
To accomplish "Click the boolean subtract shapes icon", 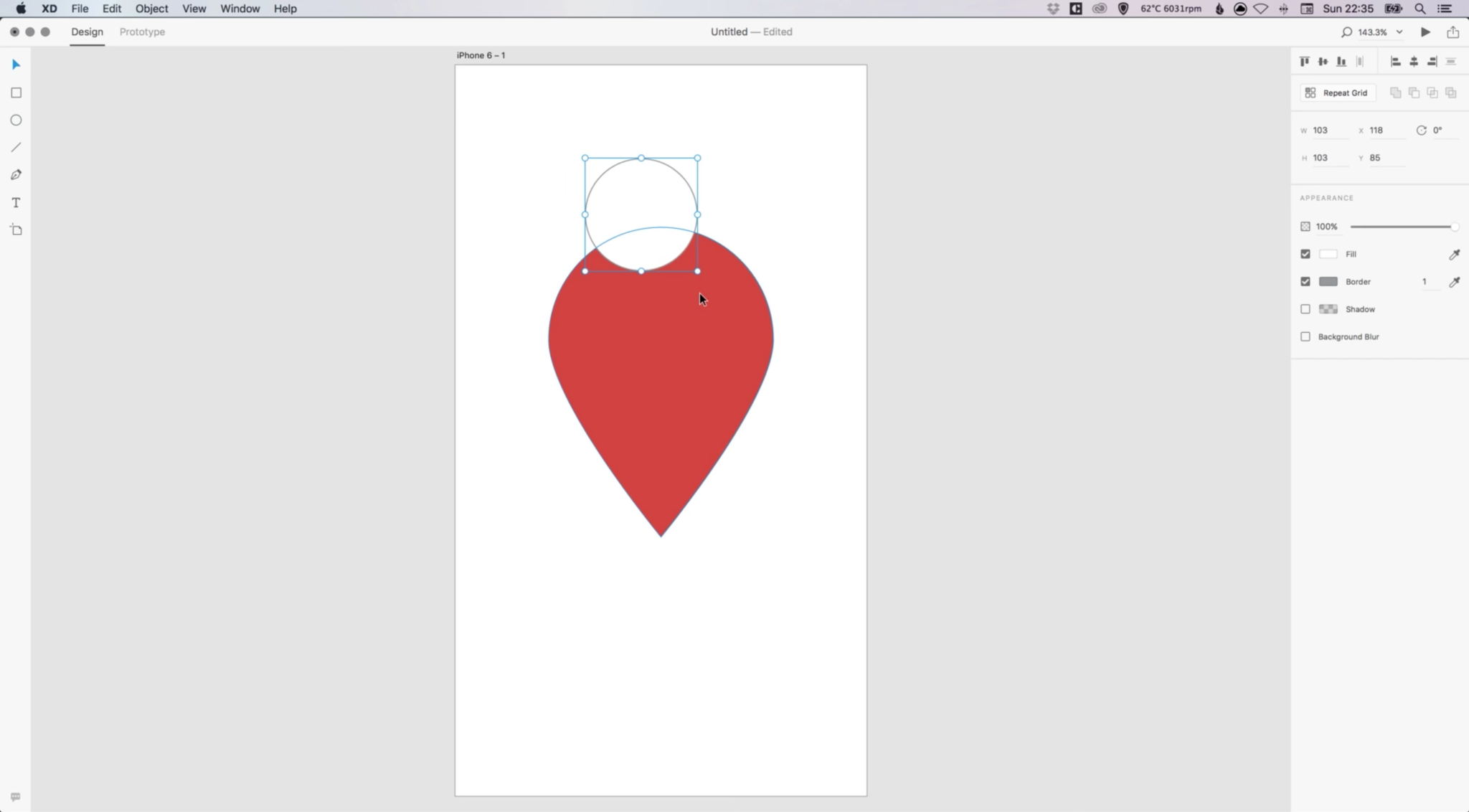I will click(1414, 93).
